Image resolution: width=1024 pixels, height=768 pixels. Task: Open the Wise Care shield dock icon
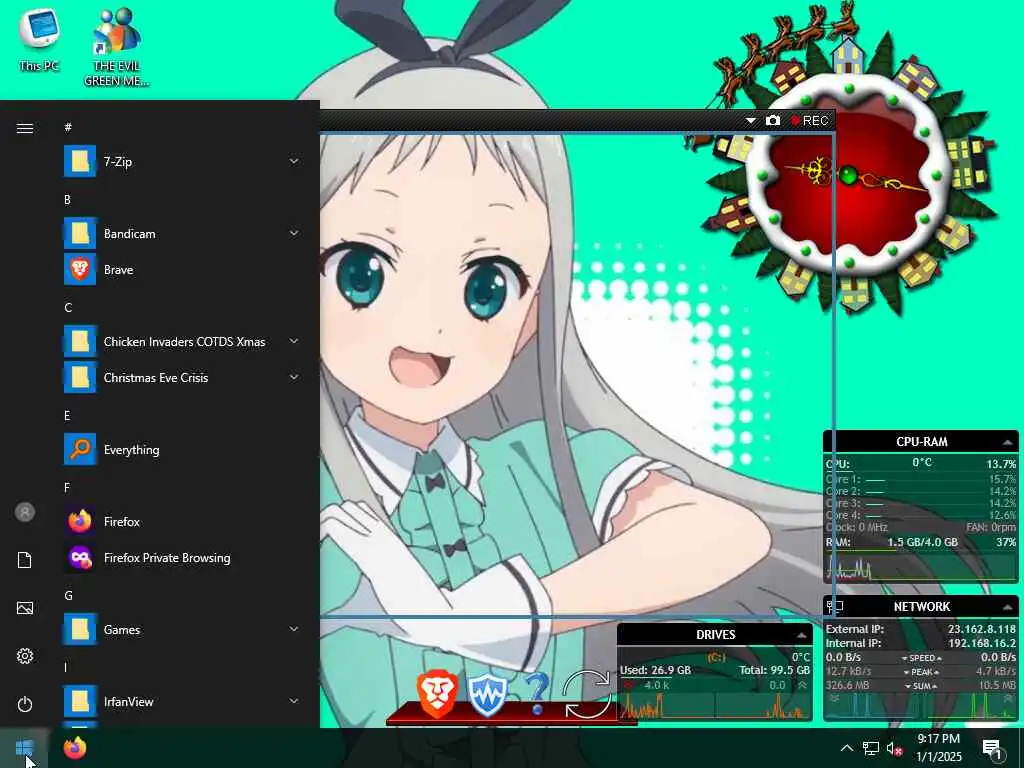pos(487,695)
